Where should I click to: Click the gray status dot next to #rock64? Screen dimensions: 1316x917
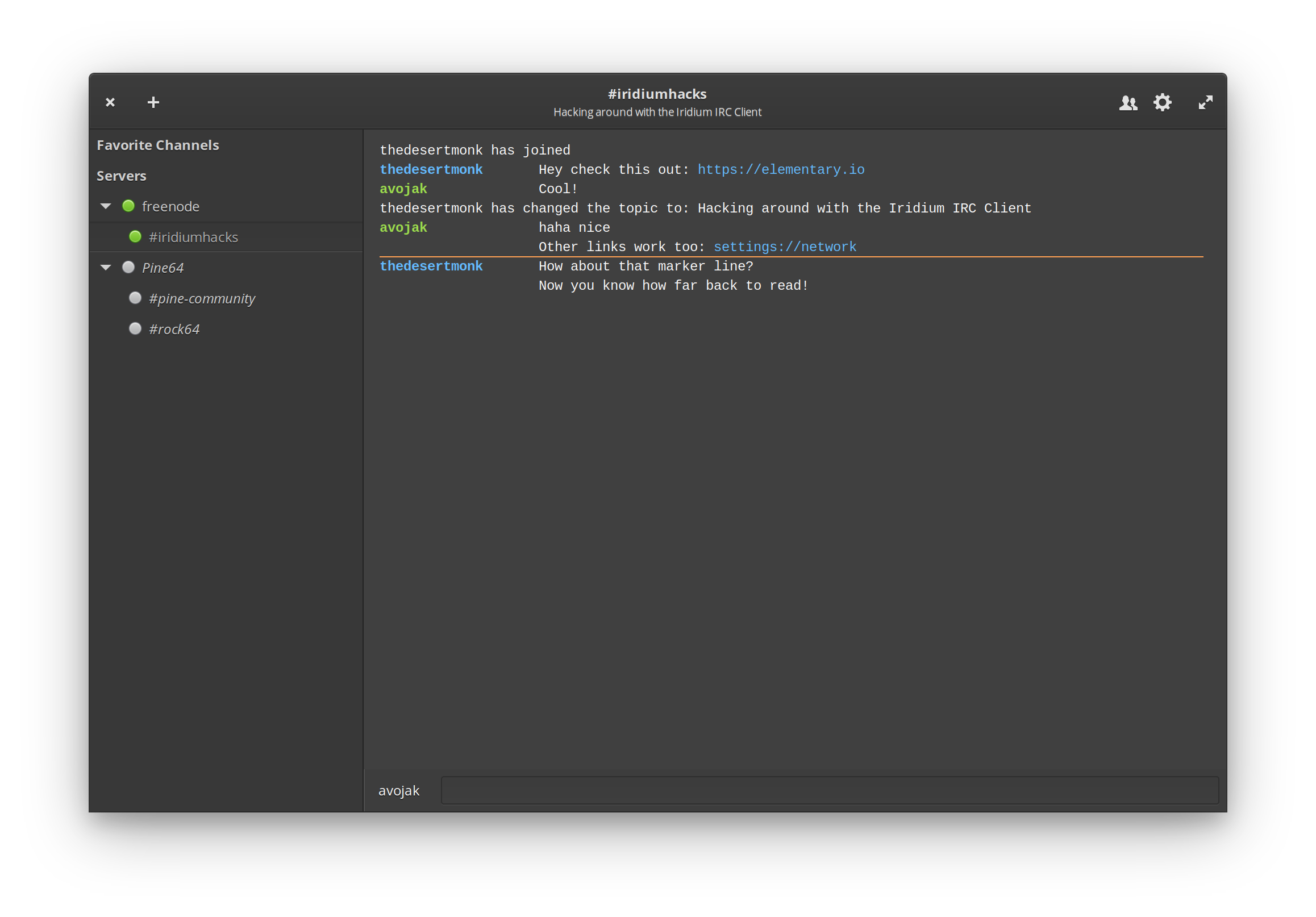pos(135,328)
